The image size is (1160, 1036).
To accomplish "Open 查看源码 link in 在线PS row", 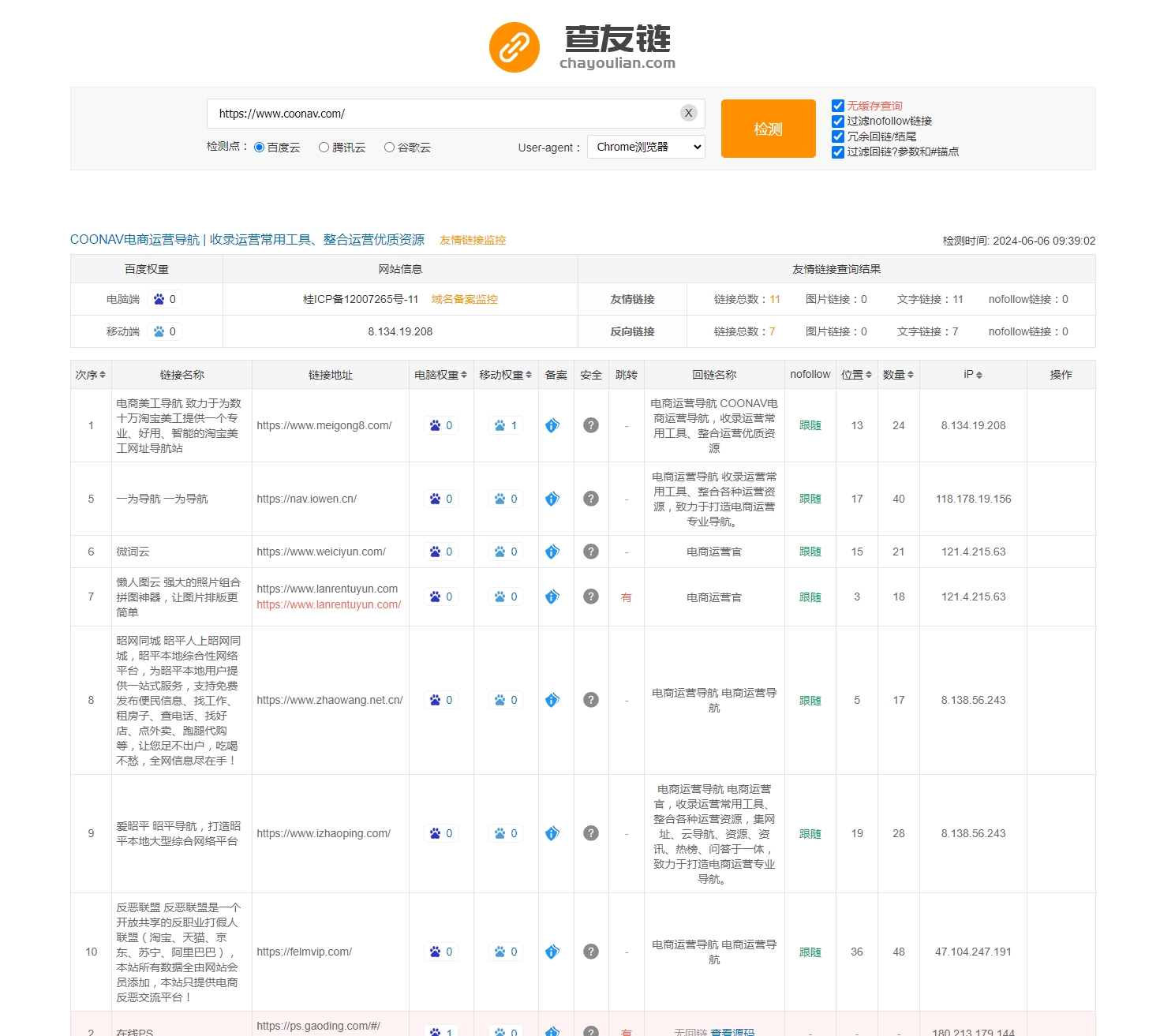I will click(x=732, y=1031).
